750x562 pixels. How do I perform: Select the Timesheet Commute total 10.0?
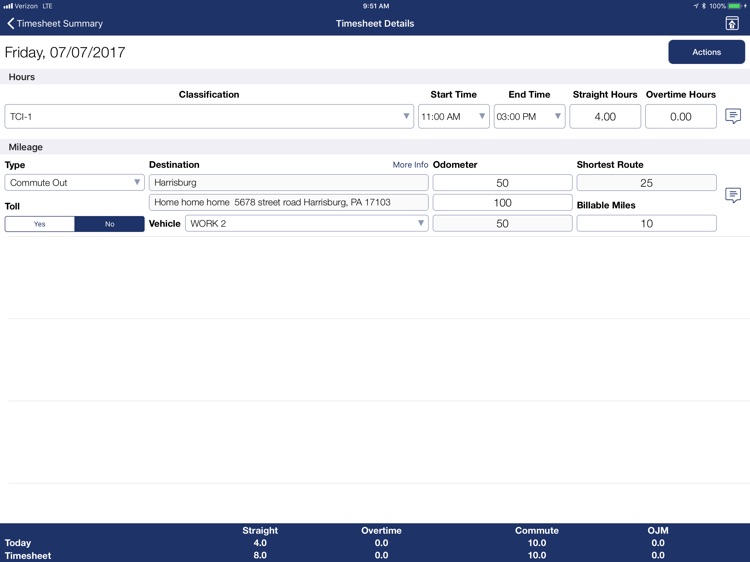coord(537,555)
